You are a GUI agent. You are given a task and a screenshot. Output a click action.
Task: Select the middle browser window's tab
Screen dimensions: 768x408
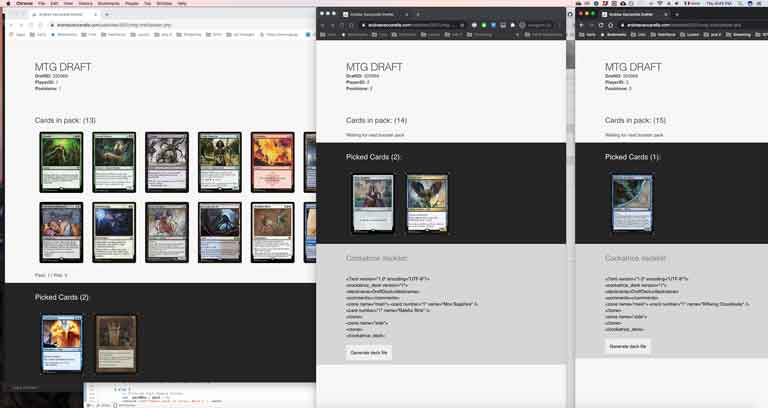pyautogui.click(x=376, y=14)
